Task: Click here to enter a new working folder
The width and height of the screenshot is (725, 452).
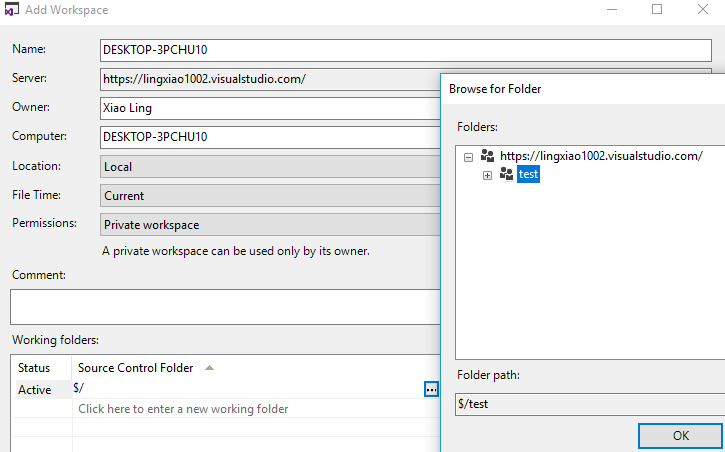Action: pos(183,409)
